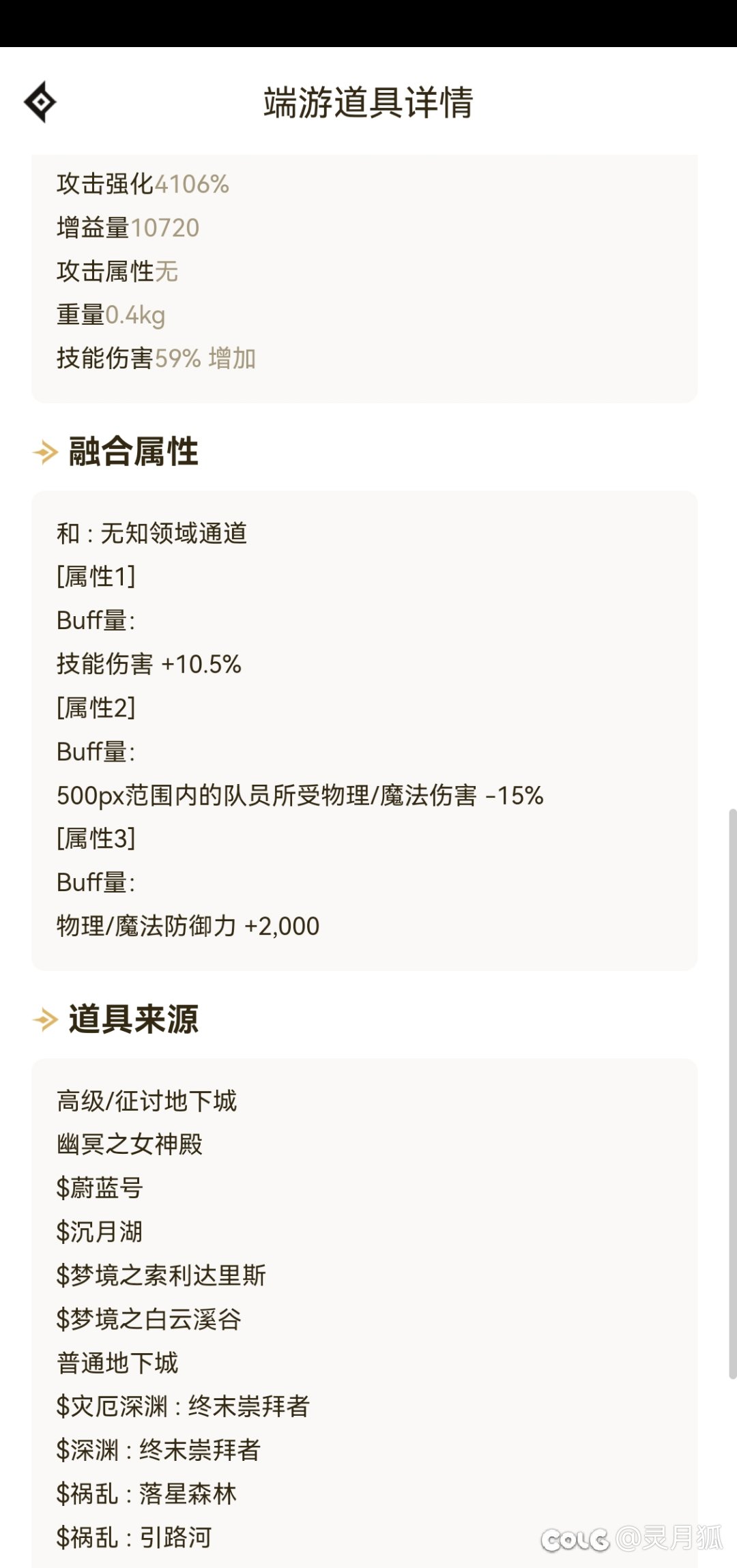Tap the diamond back icon in header
This screenshot has height=1568, width=737.
pos(40,102)
